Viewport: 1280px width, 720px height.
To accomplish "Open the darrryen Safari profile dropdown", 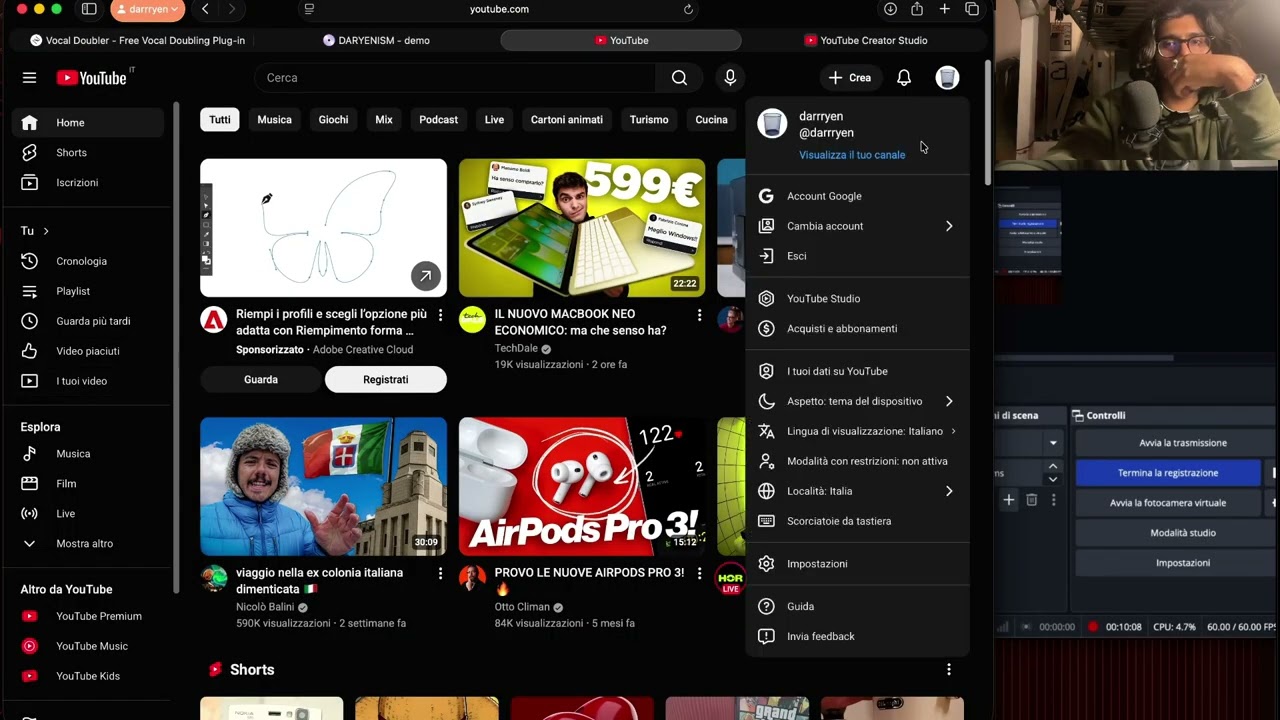I will pos(147,9).
